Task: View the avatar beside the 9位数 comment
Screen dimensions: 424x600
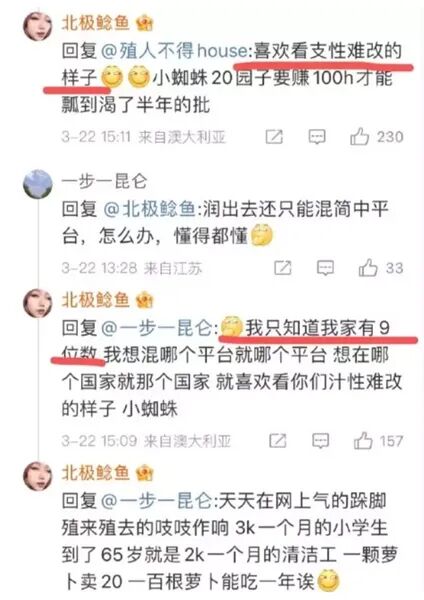Action: (38, 303)
